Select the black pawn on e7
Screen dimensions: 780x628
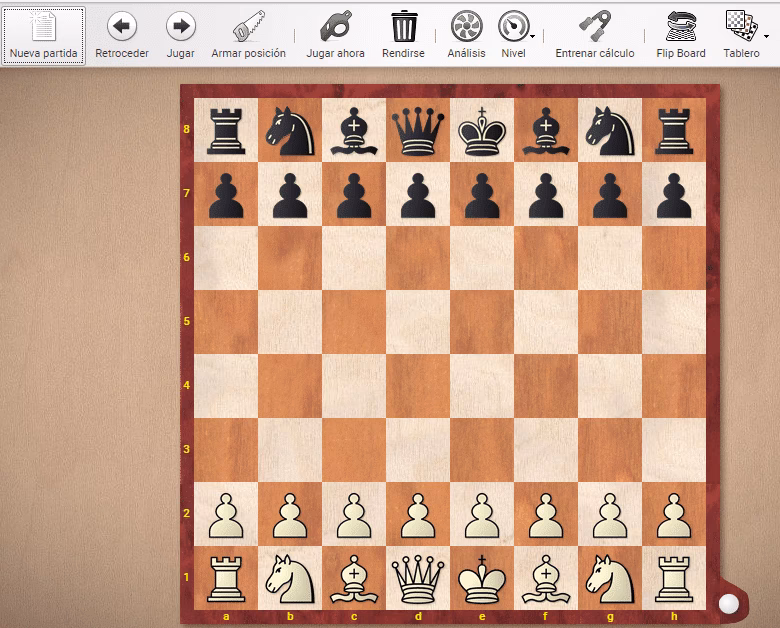point(482,195)
